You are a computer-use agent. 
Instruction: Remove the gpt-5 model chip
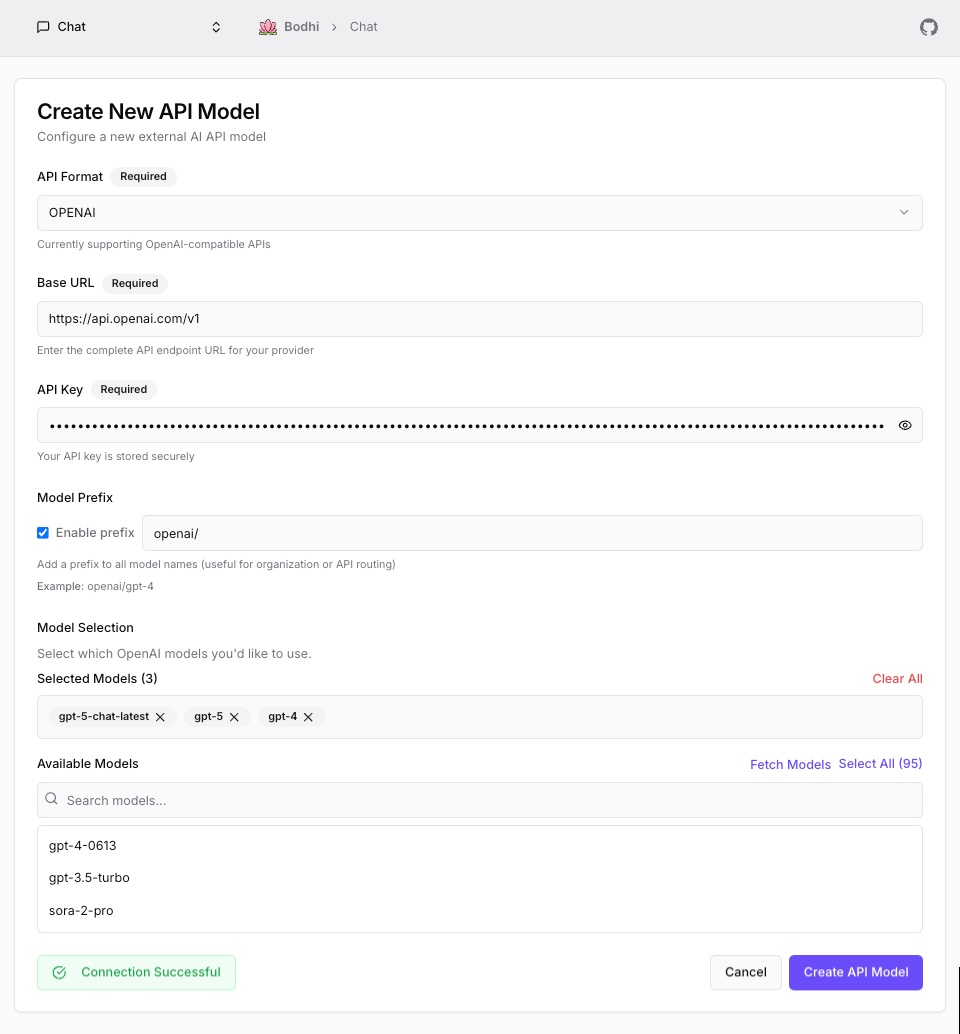pos(234,717)
